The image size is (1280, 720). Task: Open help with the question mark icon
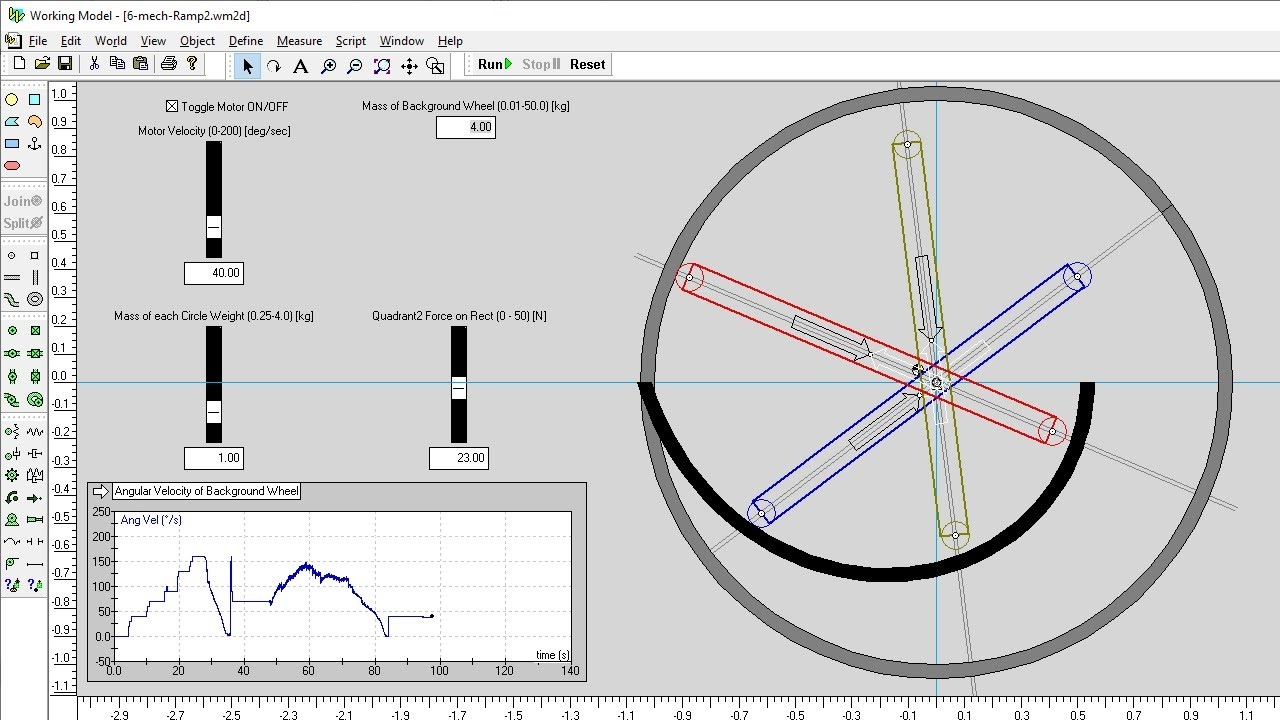[x=192, y=64]
